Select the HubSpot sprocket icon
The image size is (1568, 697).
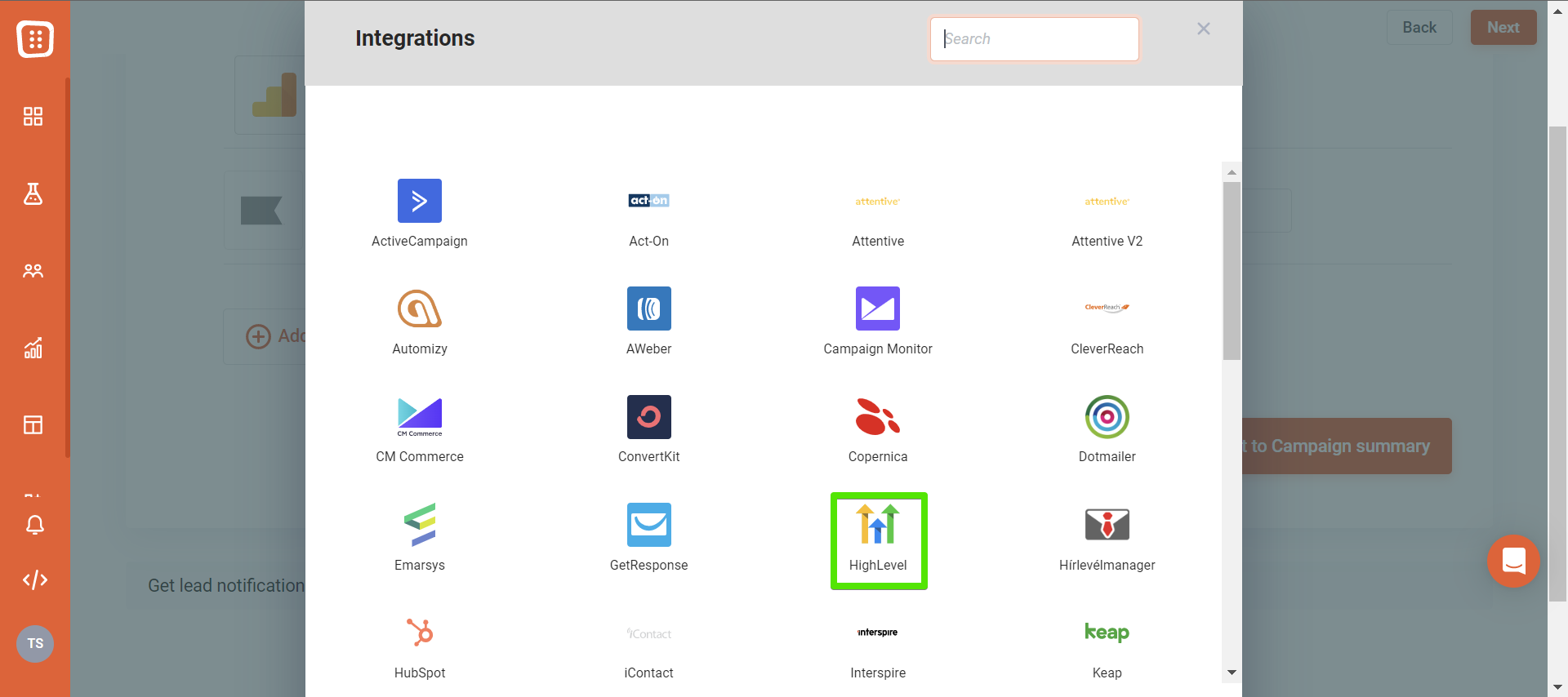(419, 632)
